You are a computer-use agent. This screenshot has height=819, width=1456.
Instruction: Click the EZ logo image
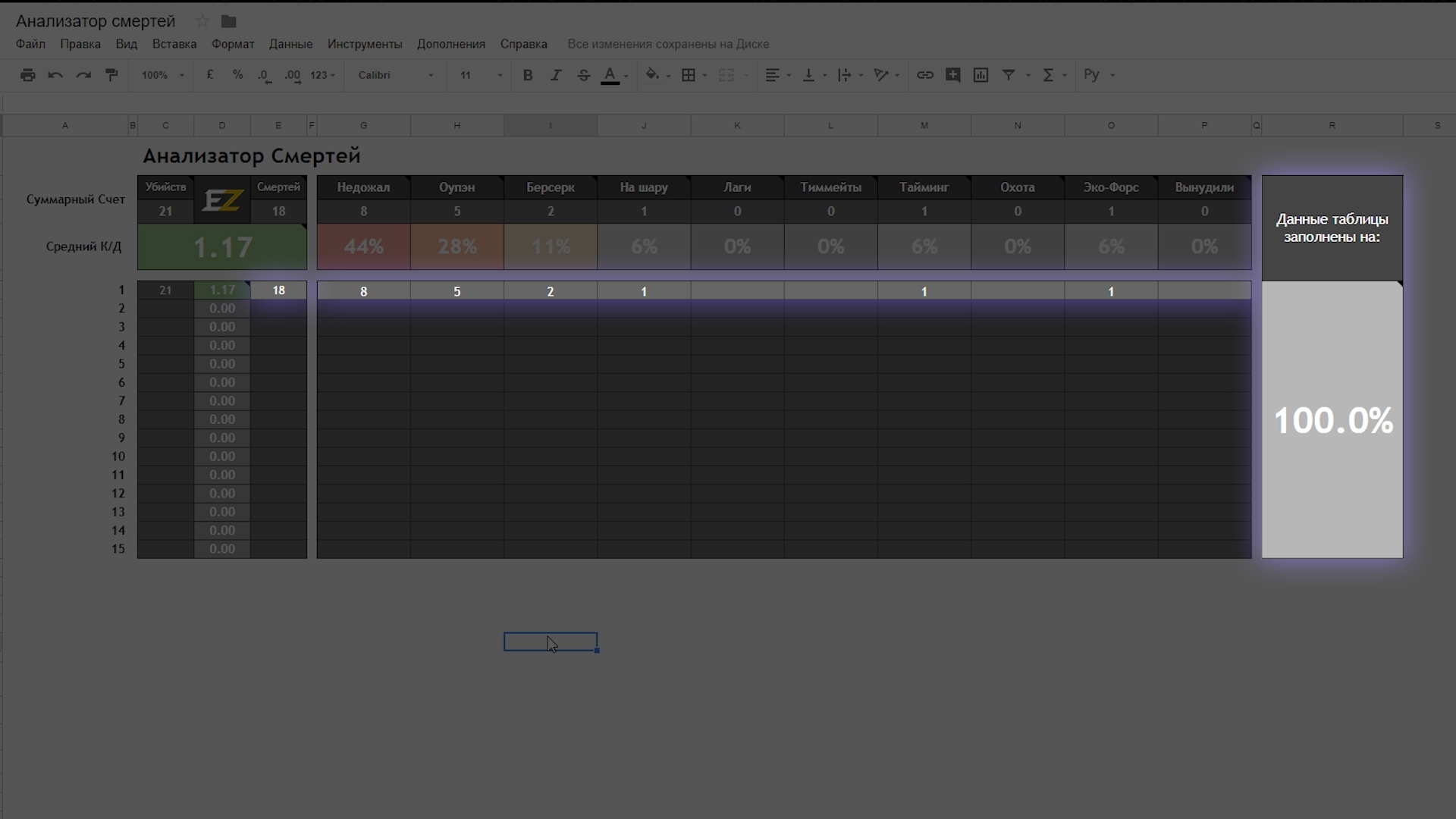222,200
